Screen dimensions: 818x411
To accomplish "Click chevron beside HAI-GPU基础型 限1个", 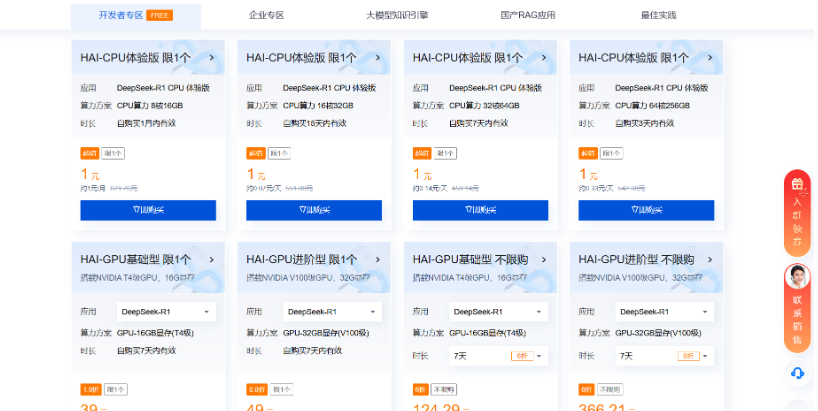I will pos(212,259).
